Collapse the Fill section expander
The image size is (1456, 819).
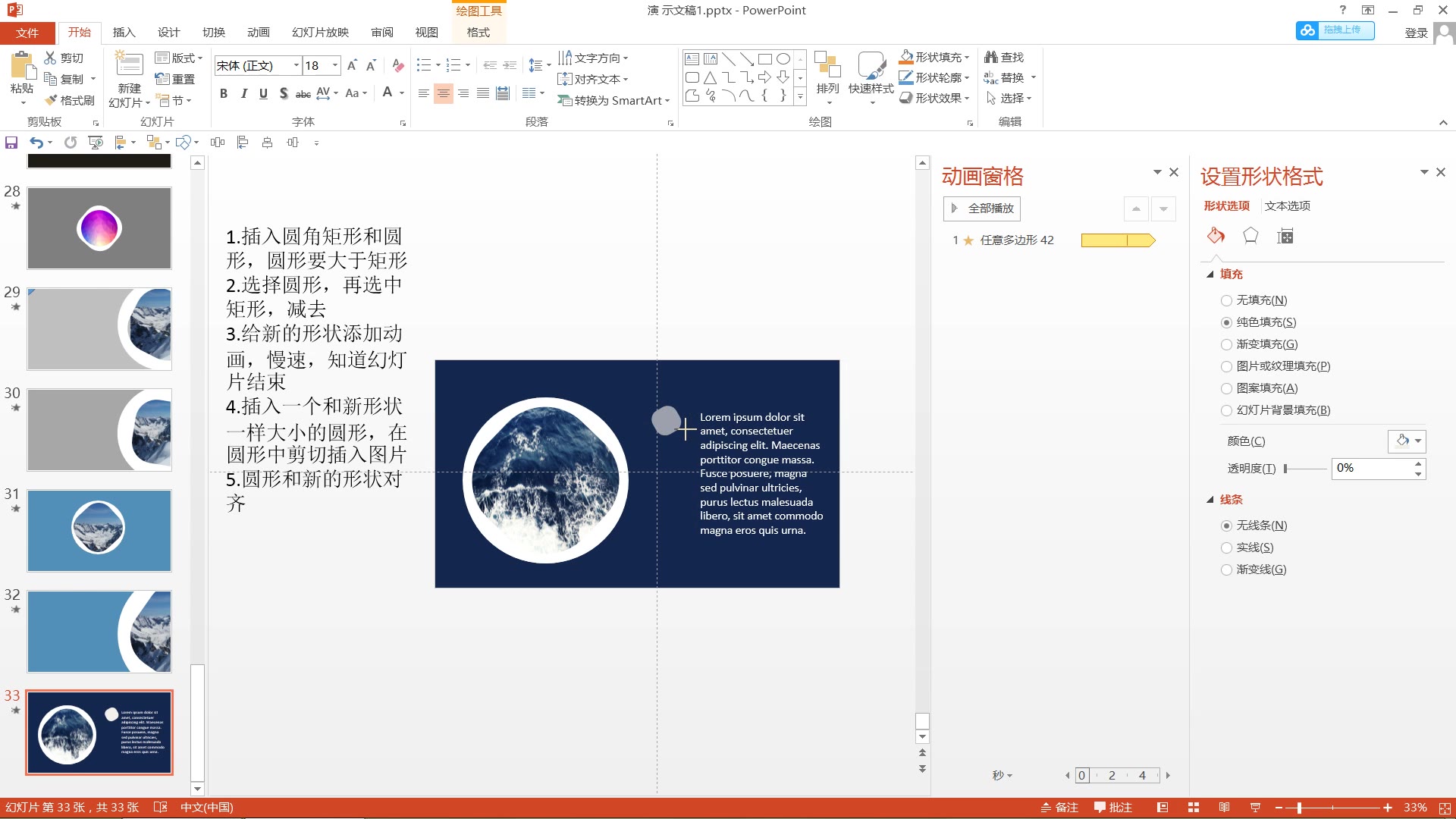1210,275
